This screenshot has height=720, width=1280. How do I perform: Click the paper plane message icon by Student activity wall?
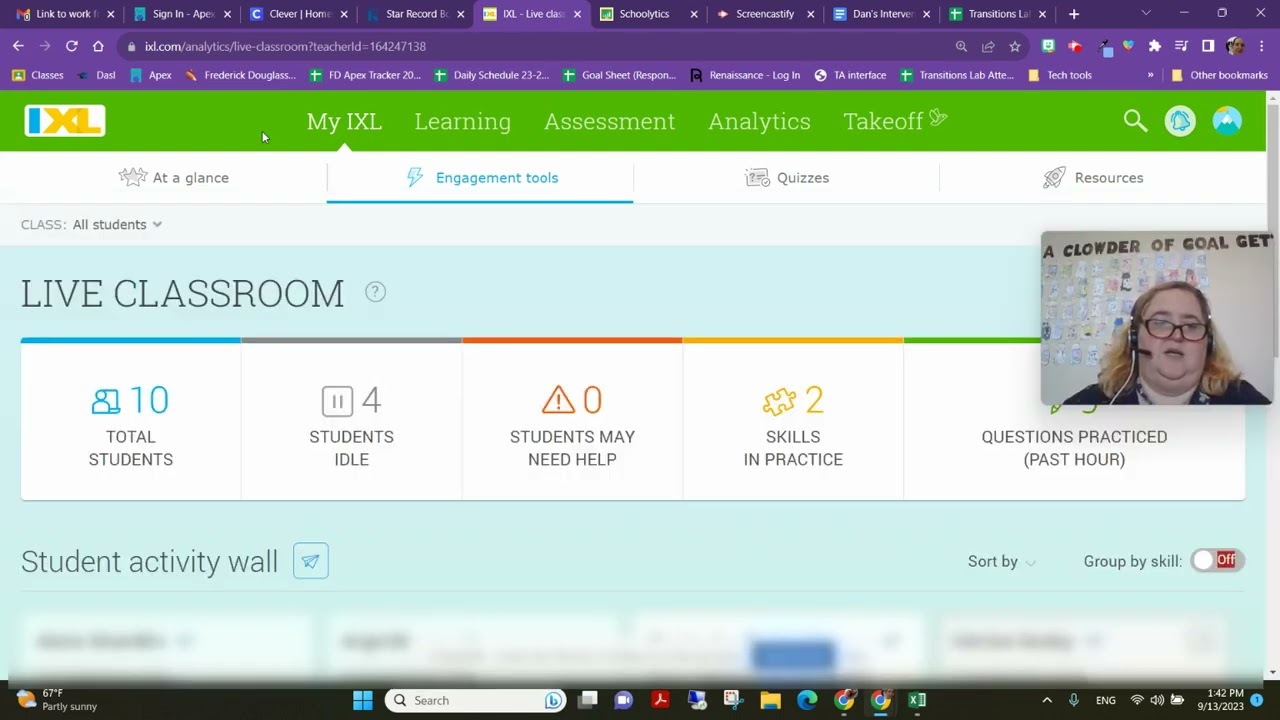pos(310,561)
